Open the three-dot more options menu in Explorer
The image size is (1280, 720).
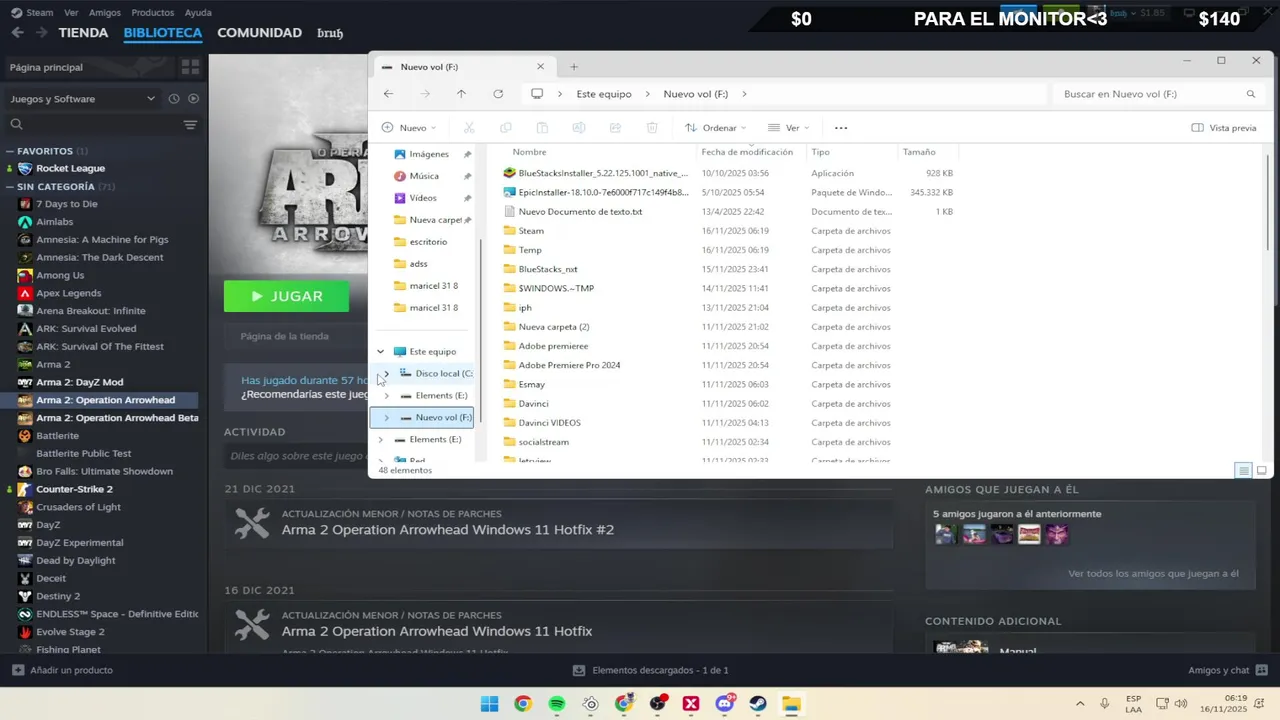coord(841,128)
